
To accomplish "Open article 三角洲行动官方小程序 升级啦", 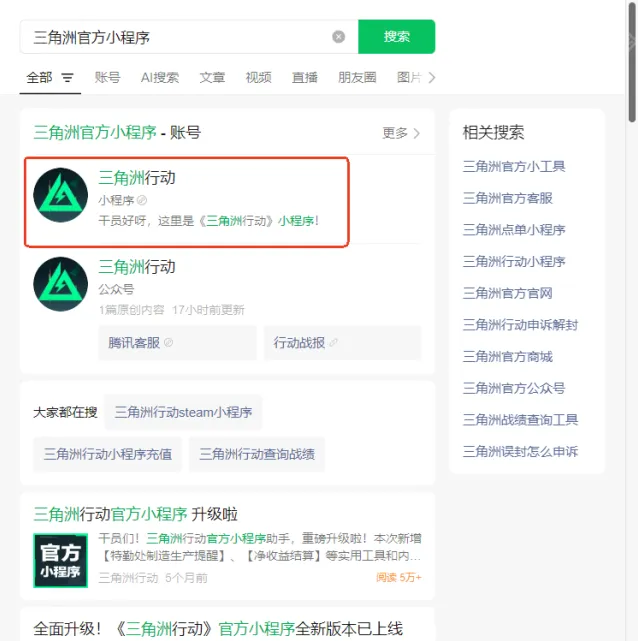I will tap(135, 514).
